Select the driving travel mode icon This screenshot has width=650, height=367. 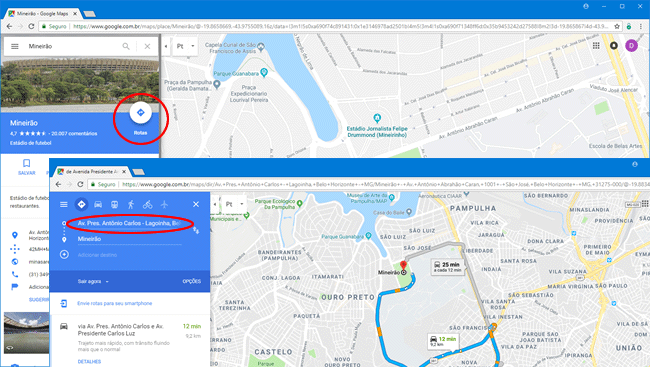click(98, 204)
